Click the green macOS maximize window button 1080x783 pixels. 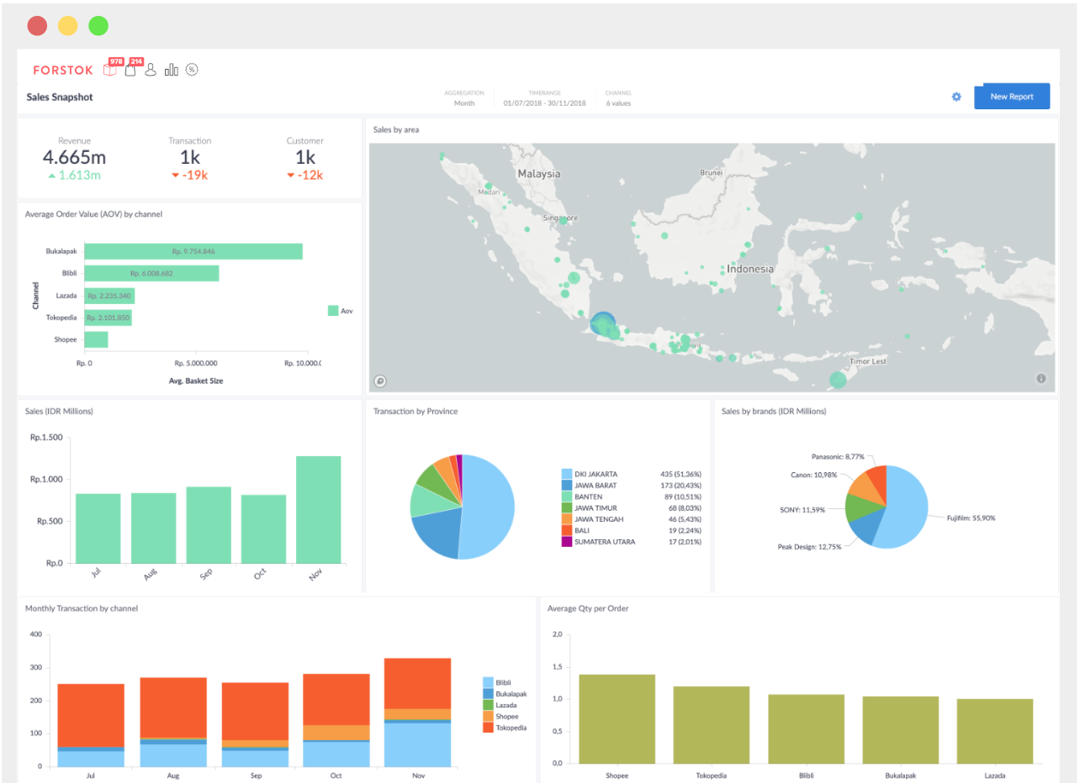coord(98,26)
